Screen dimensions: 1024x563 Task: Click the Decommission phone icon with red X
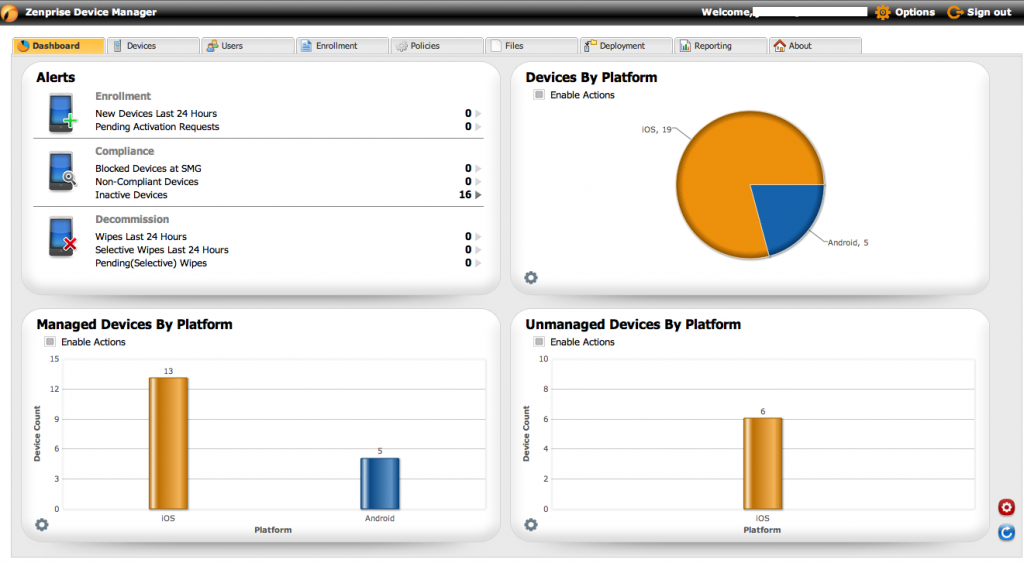62,237
